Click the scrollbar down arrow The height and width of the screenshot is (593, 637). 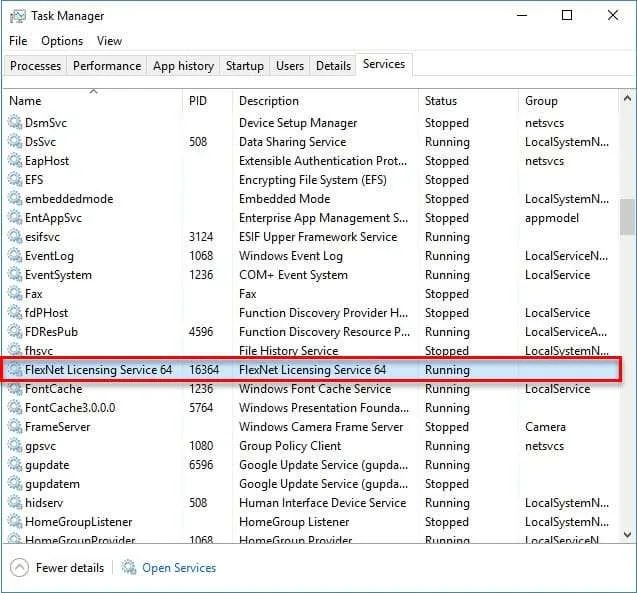[x=627, y=535]
